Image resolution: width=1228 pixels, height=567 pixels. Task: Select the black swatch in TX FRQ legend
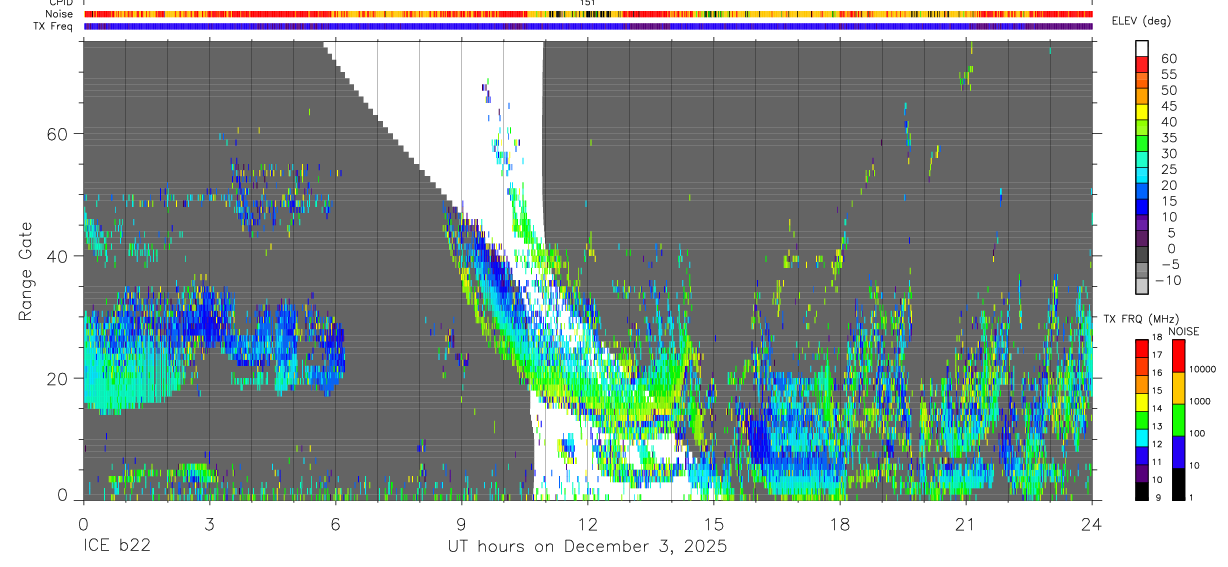[1142, 493]
